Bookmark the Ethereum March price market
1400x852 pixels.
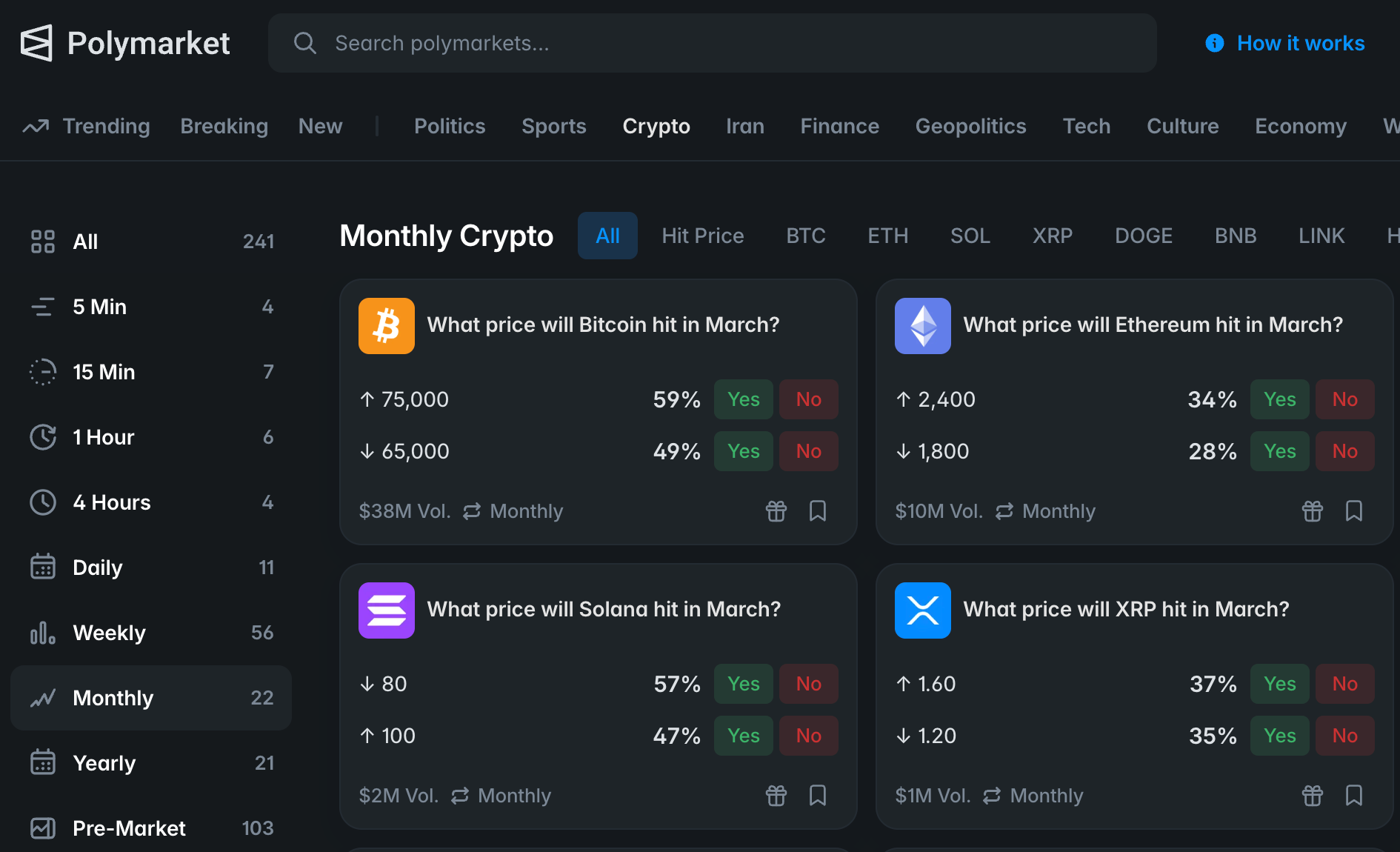(1353, 511)
